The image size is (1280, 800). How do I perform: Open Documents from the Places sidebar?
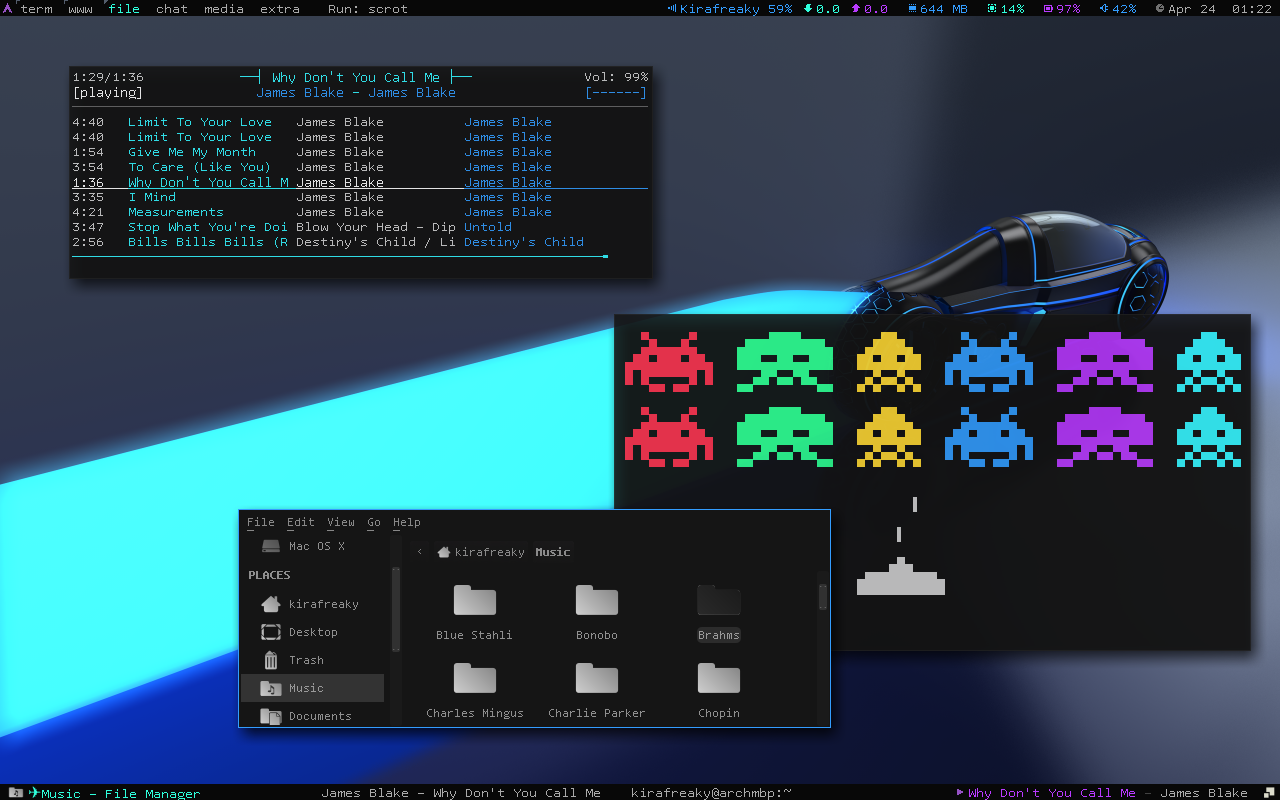[x=312, y=716]
